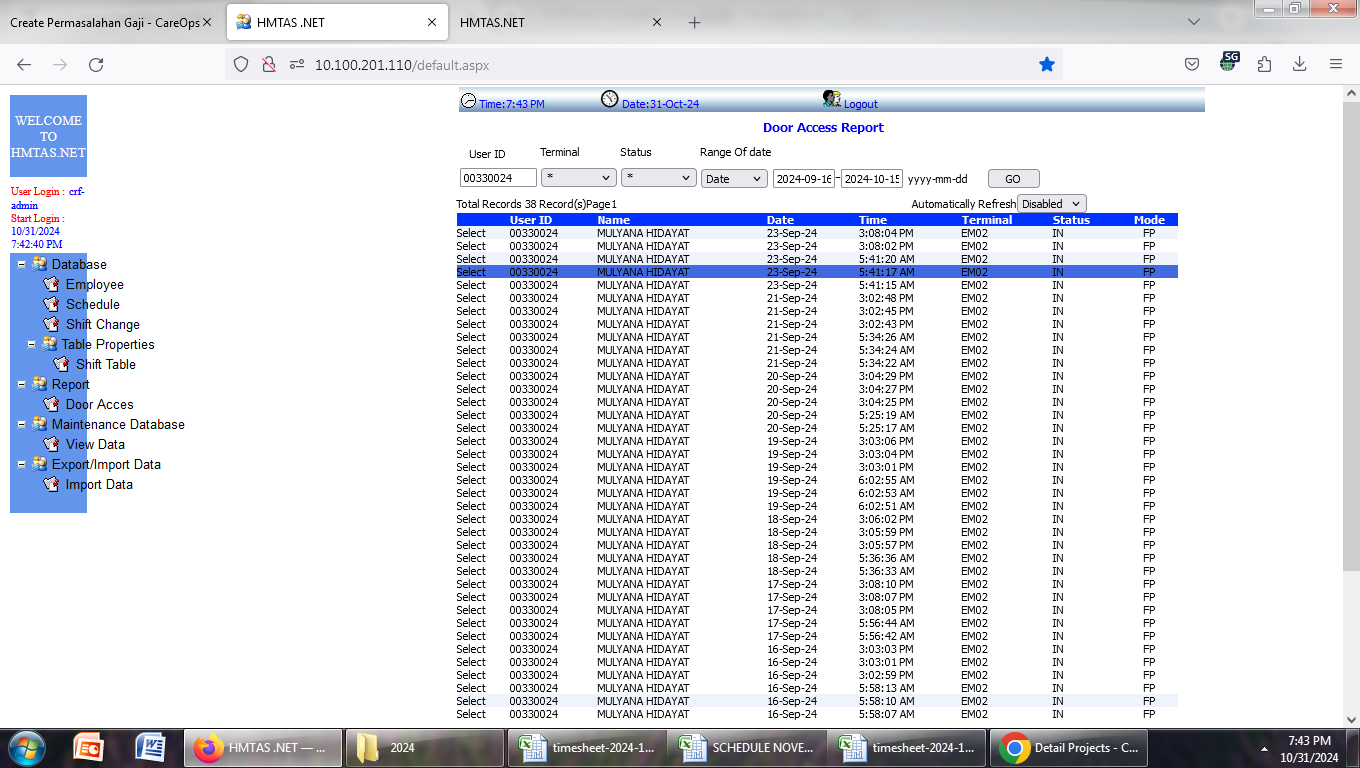Open Firefox downloads icon
Screen dimensions: 1360x768
1299,64
